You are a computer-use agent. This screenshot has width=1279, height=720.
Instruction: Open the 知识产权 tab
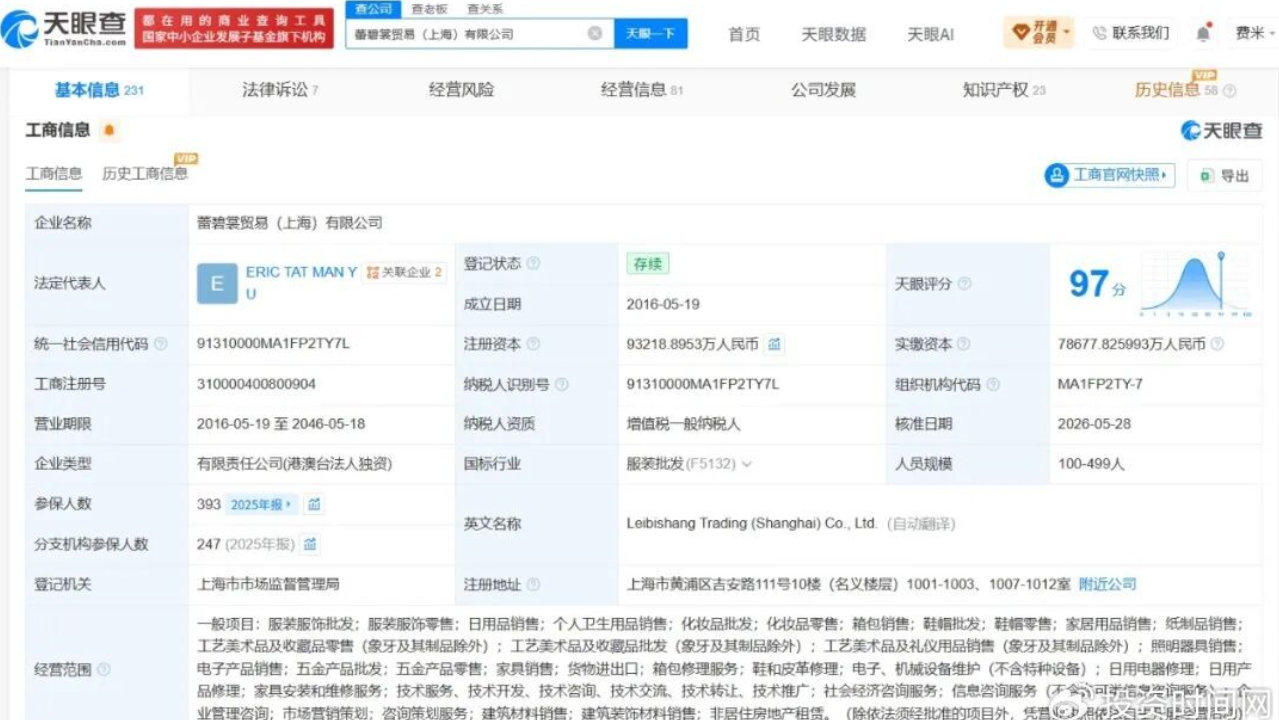coord(1004,90)
